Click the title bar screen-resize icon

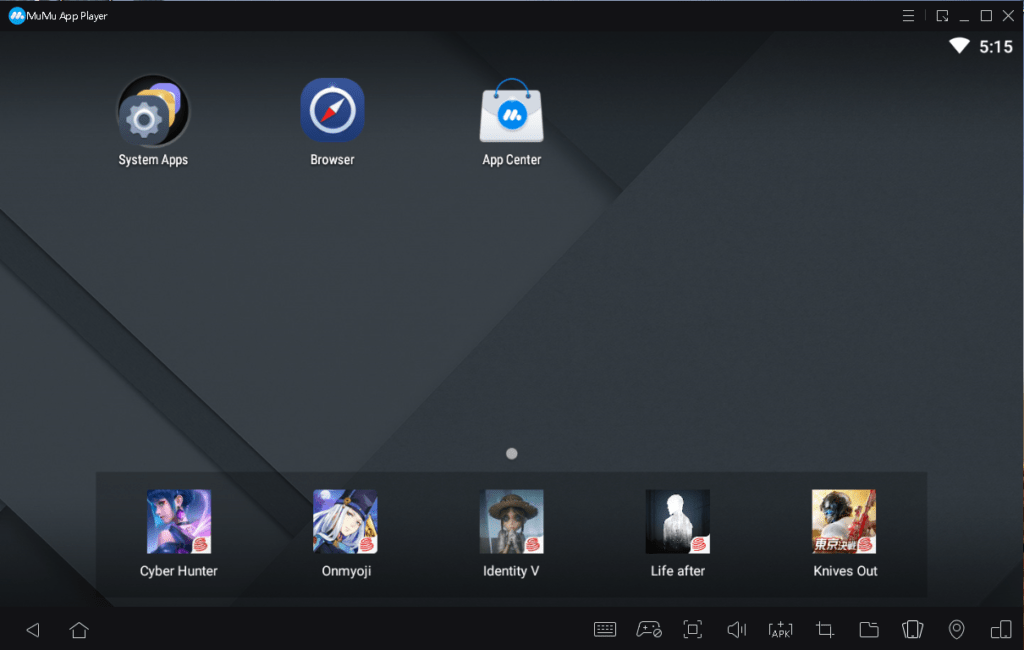(x=942, y=16)
